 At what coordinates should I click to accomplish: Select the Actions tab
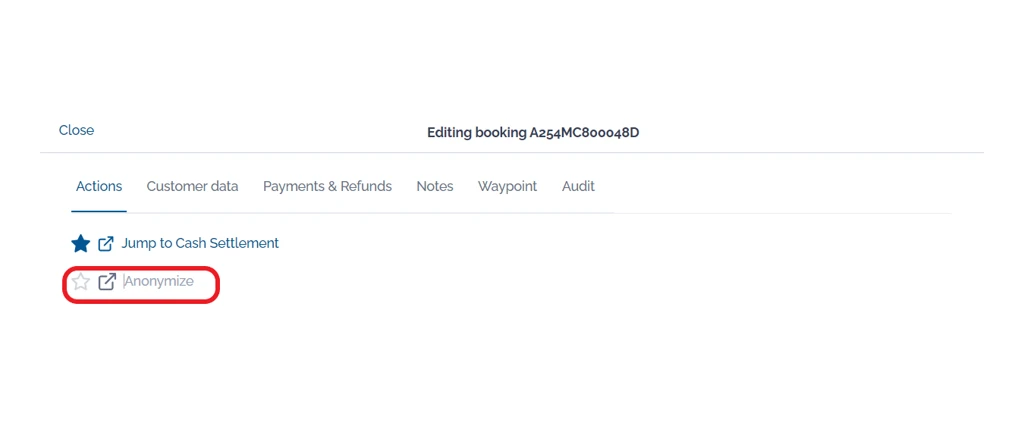pyautogui.click(x=99, y=187)
